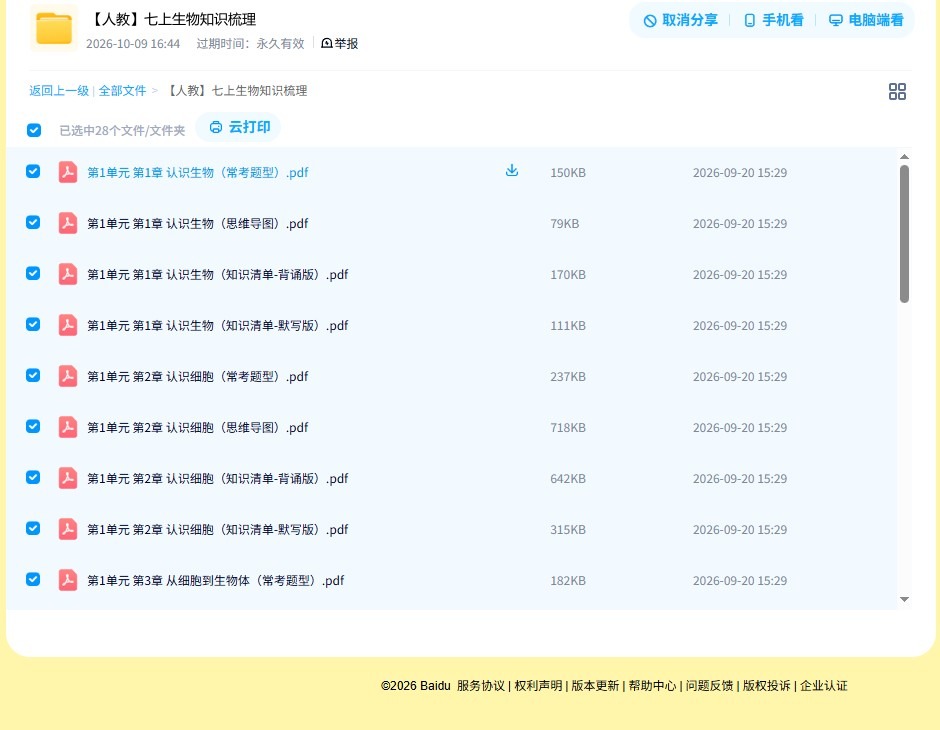Click PDF icon of 第2章 认识细胞（知识清单-默写版）

pyautogui.click(x=68, y=529)
